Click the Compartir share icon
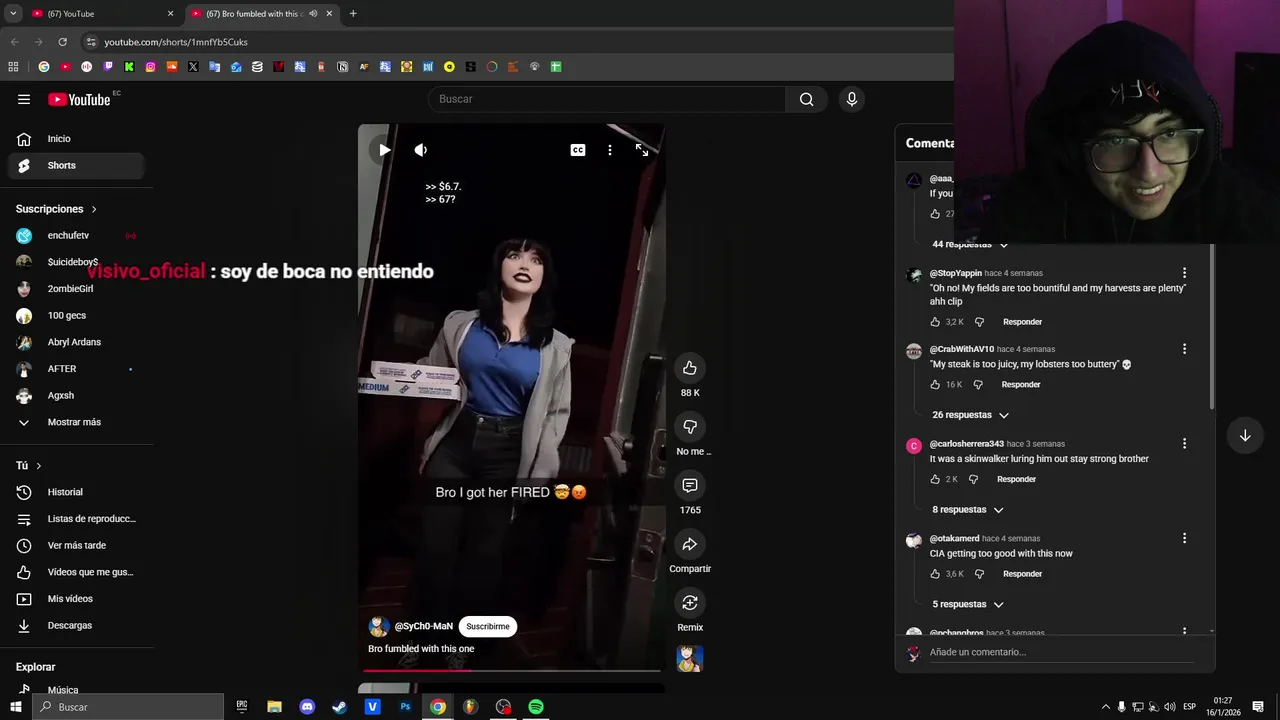This screenshot has height=720, width=1280. (x=690, y=544)
